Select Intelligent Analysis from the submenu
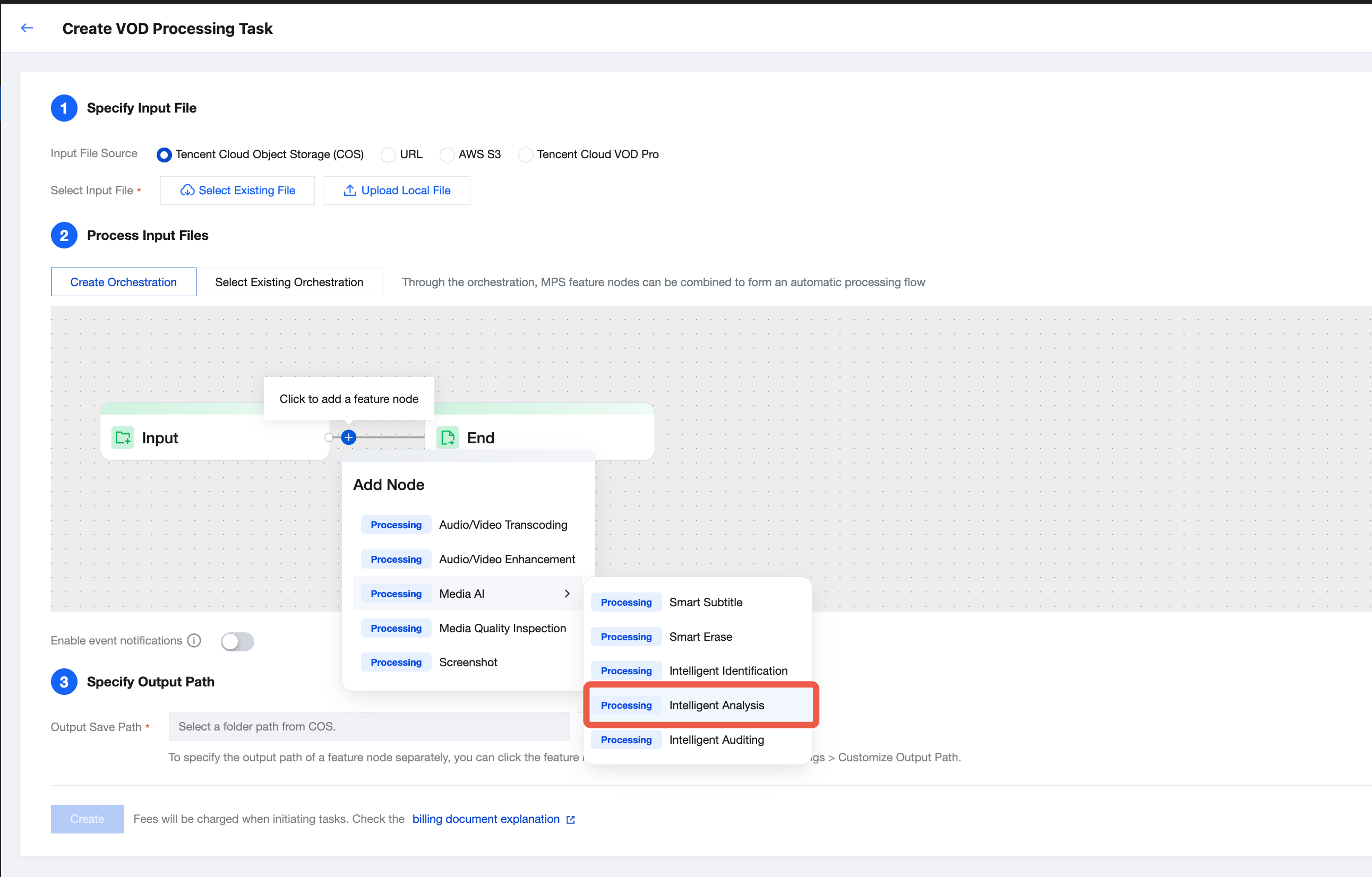Image resolution: width=1372 pixels, height=877 pixels. [716, 706]
